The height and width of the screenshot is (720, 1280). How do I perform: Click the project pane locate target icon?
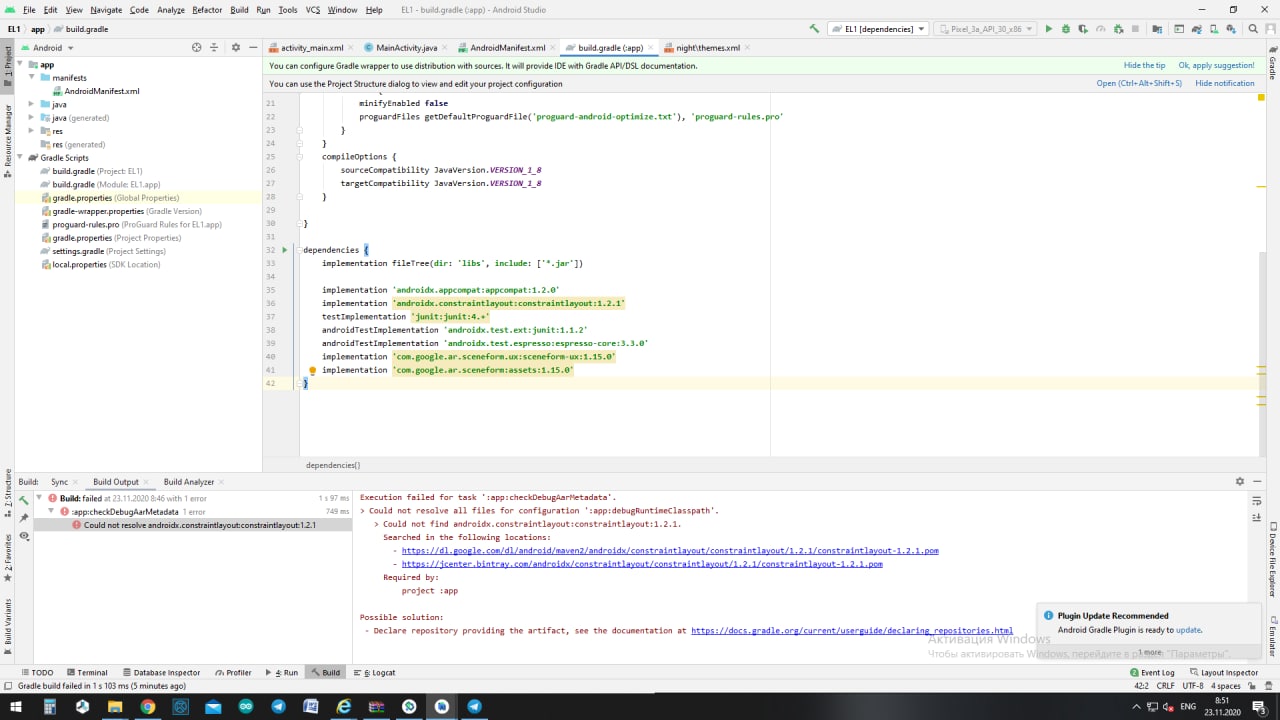pyautogui.click(x=197, y=47)
